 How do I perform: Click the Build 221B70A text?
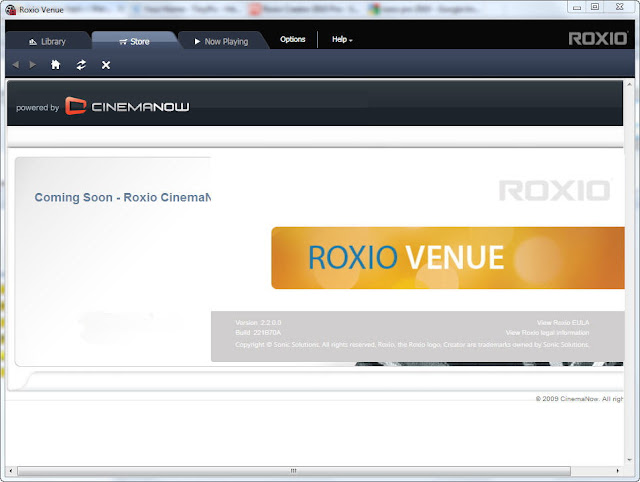pos(258,333)
